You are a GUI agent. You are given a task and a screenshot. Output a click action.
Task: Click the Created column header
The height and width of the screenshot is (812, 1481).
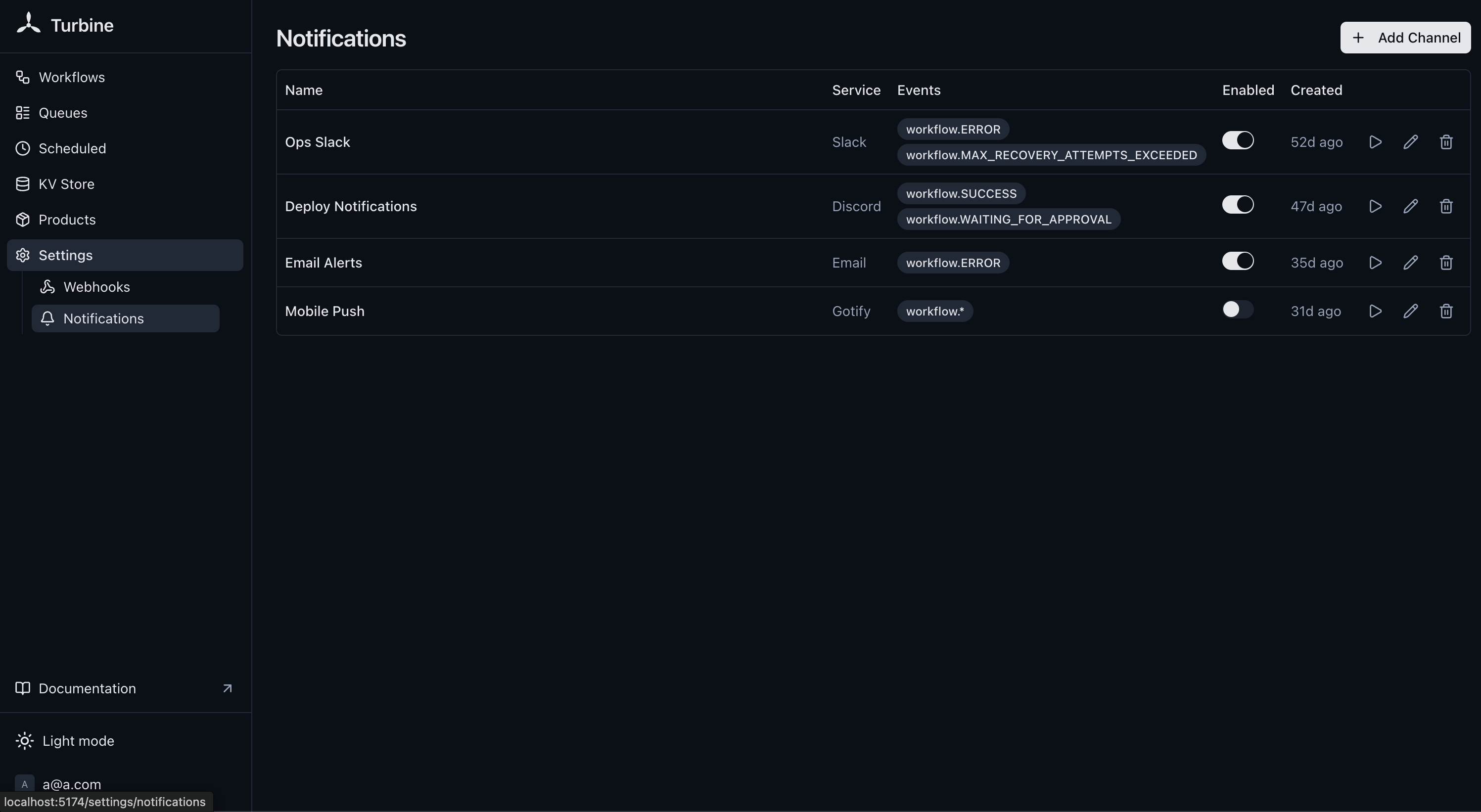tap(1317, 90)
